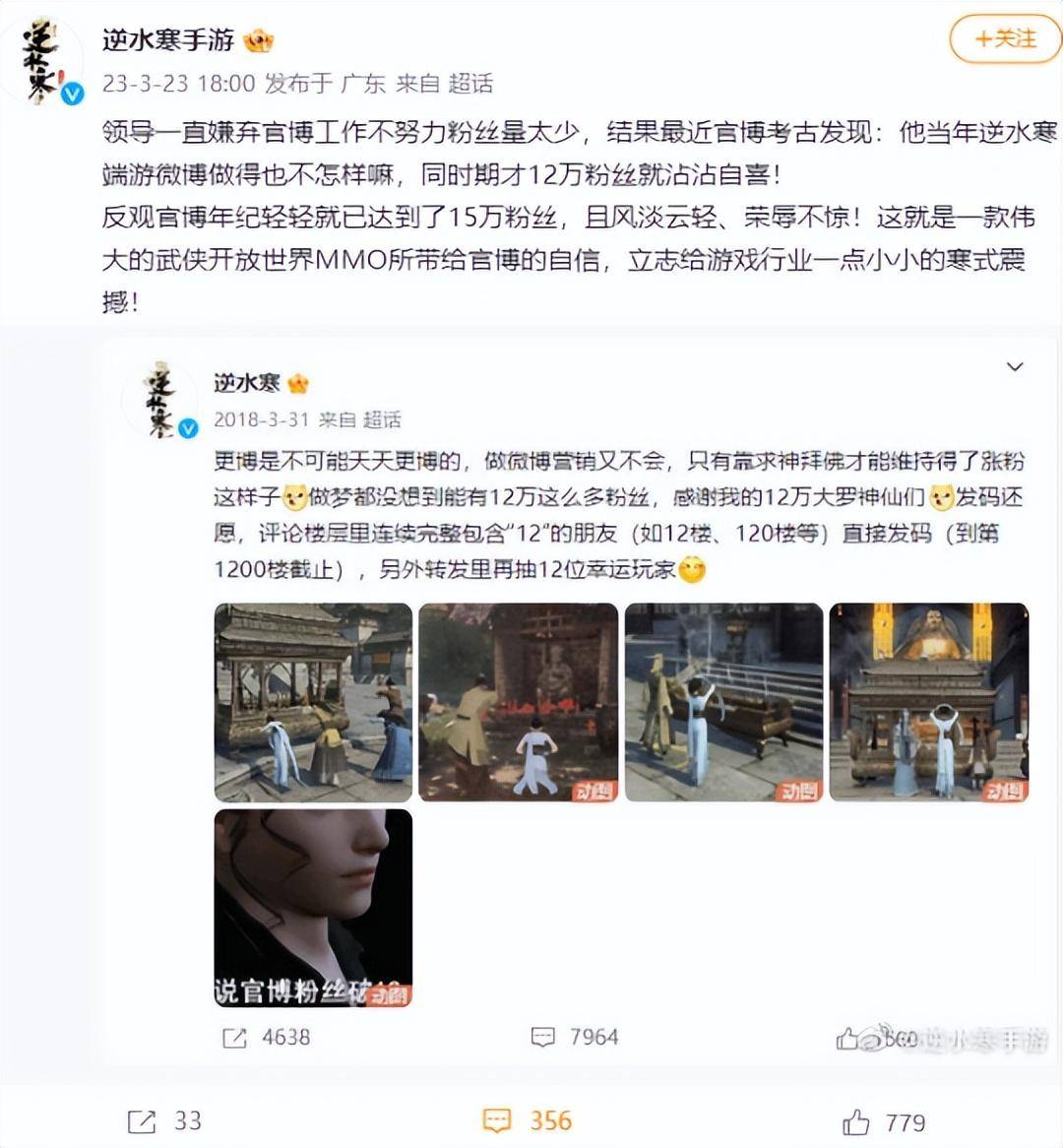Open the 逆水寒手游 account name link

point(168,39)
